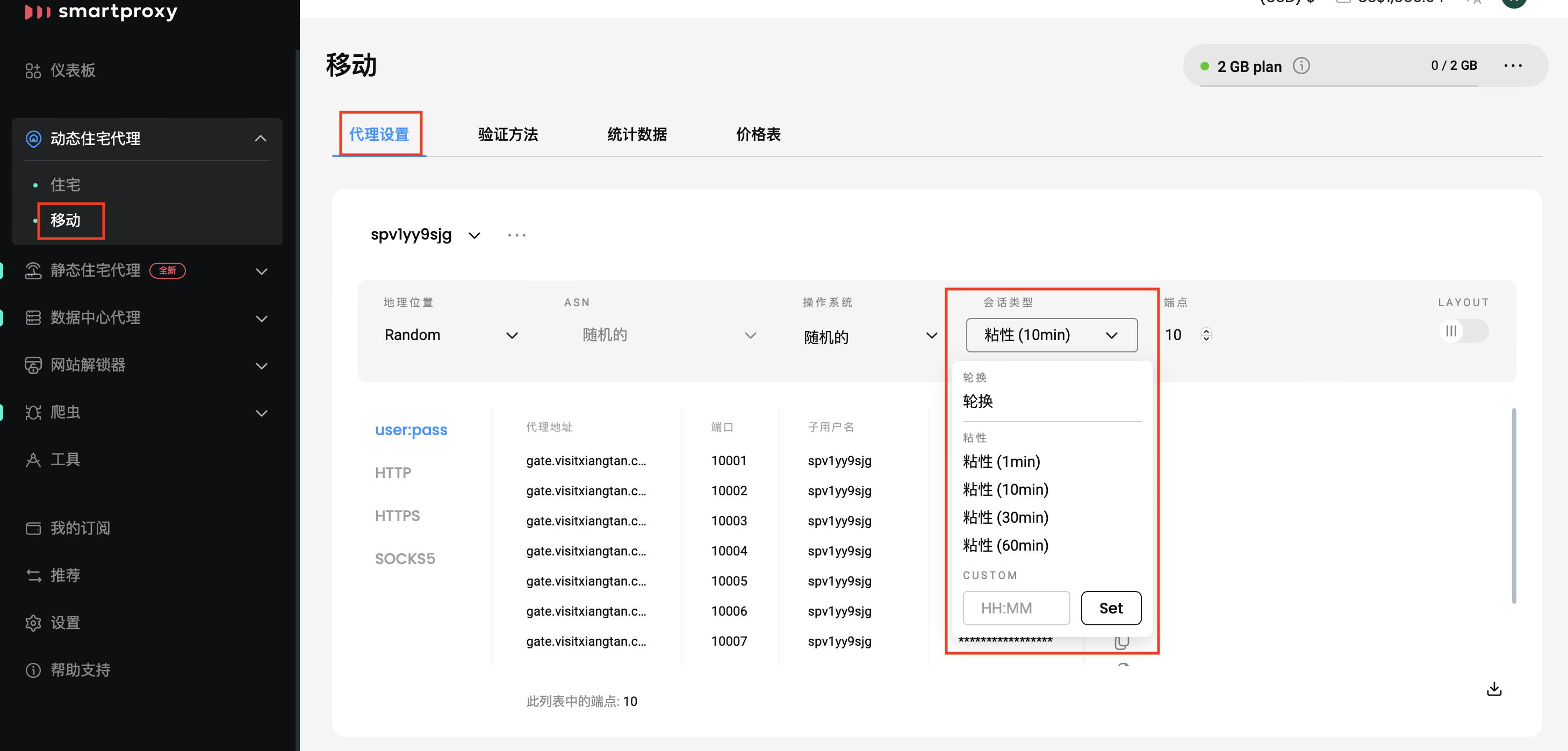Image resolution: width=1568 pixels, height=751 pixels.
Task: Open the 操作系统 随机的 dropdown
Action: (x=870, y=336)
